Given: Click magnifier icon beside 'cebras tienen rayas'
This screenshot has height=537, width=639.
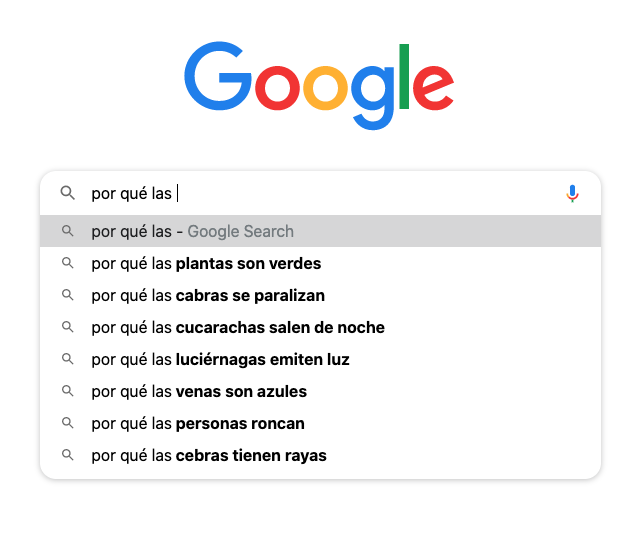Looking at the screenshot, I should coord(68,455).
